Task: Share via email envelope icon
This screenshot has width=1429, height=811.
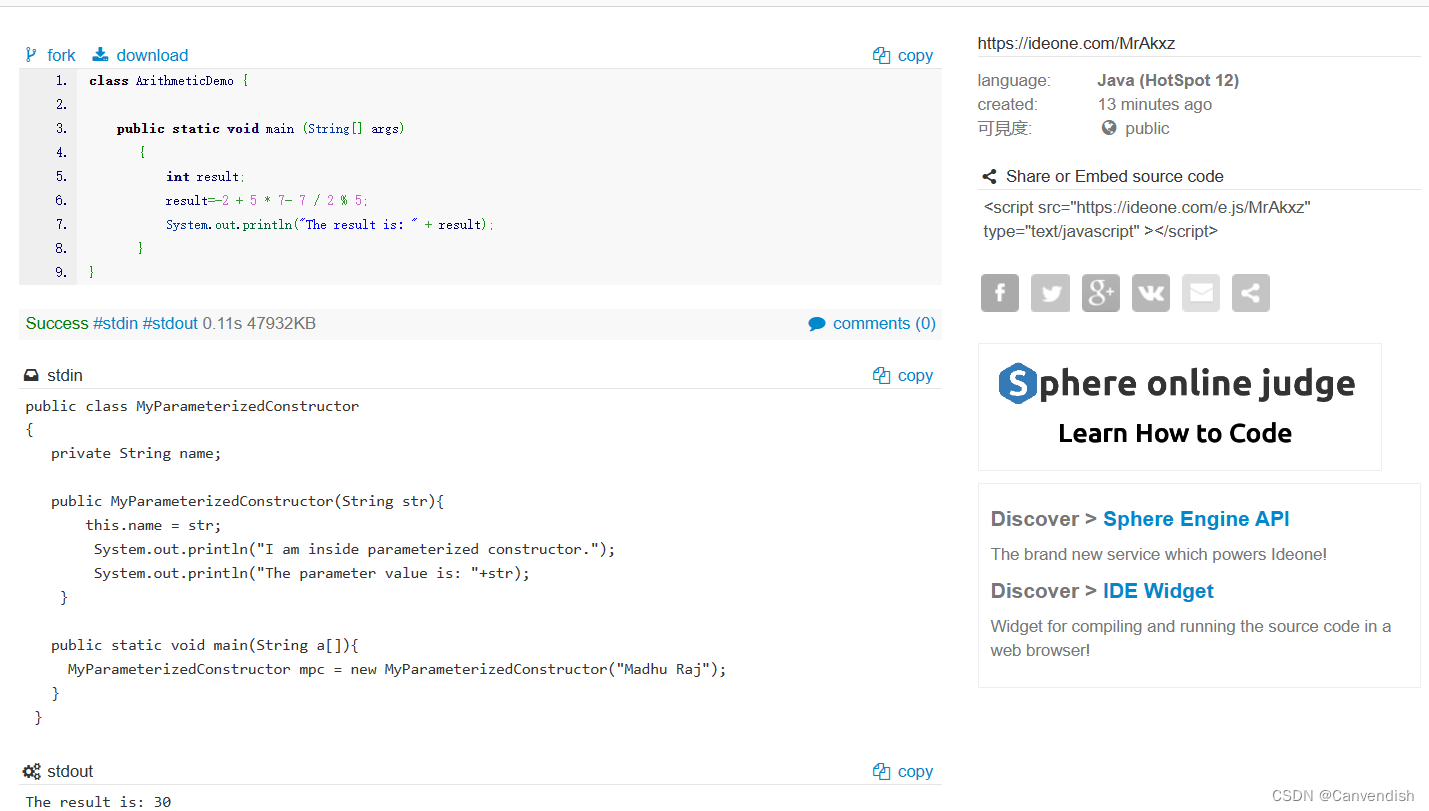Action: (1201, 293)
